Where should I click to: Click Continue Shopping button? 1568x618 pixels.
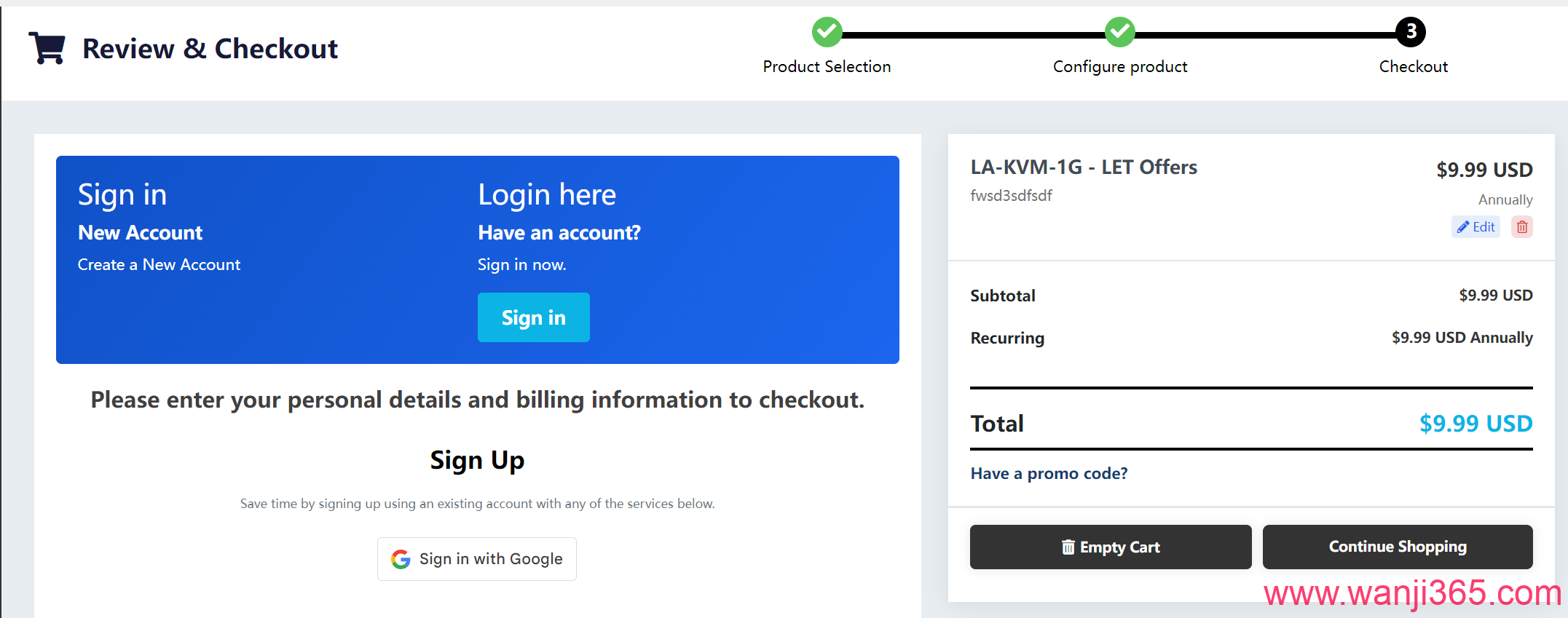[x=1398, y=547]
